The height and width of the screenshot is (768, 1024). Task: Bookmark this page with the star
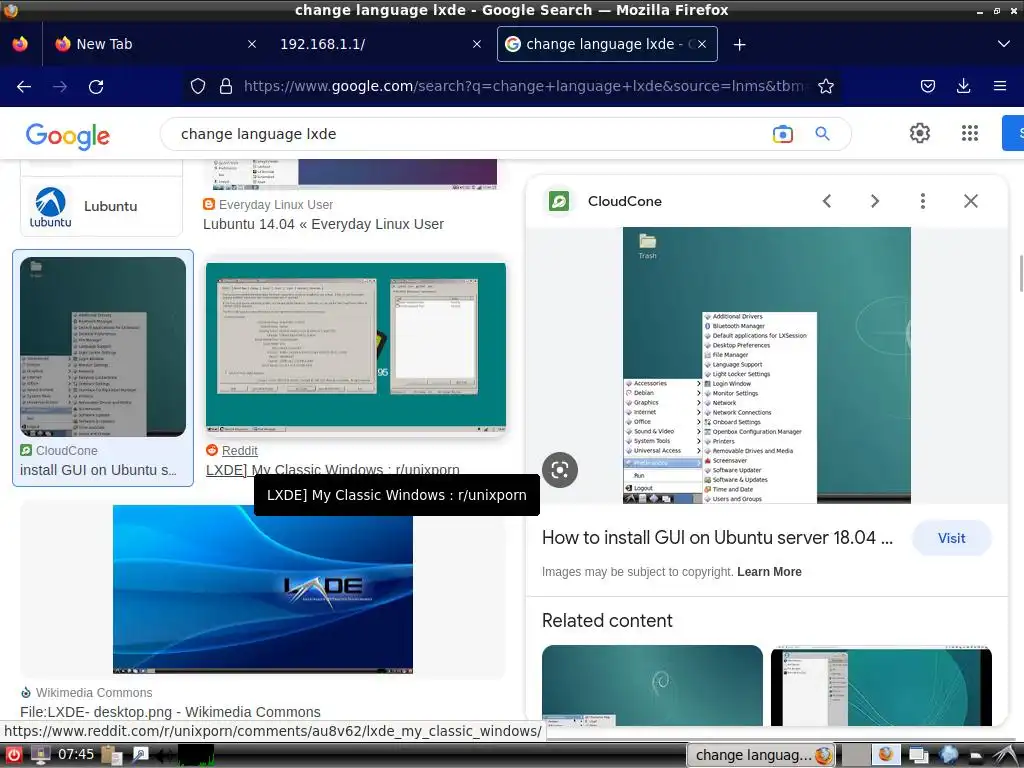825,86
